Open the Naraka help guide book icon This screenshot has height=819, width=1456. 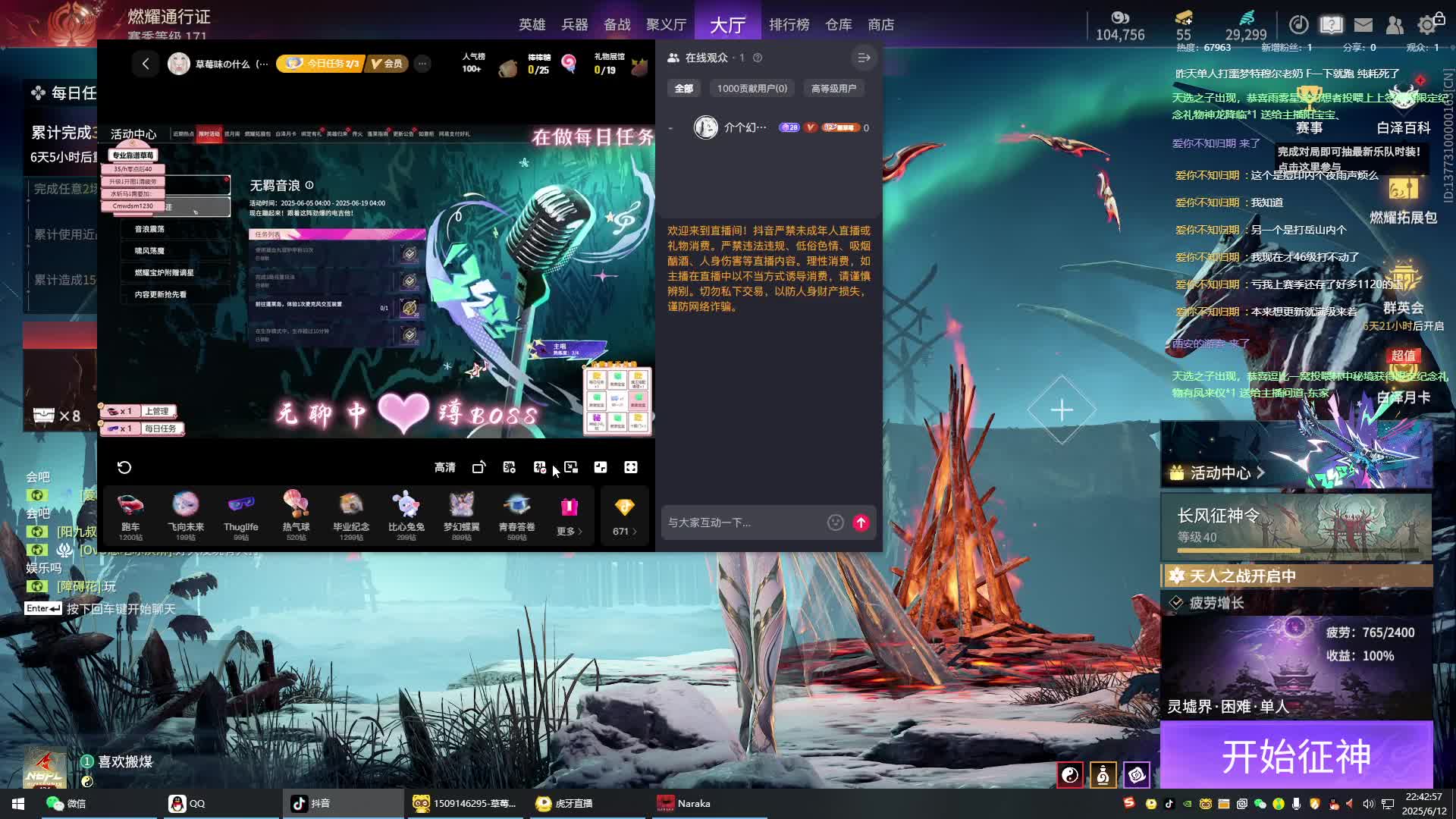pyautogui.click(x=1331, y=25)
